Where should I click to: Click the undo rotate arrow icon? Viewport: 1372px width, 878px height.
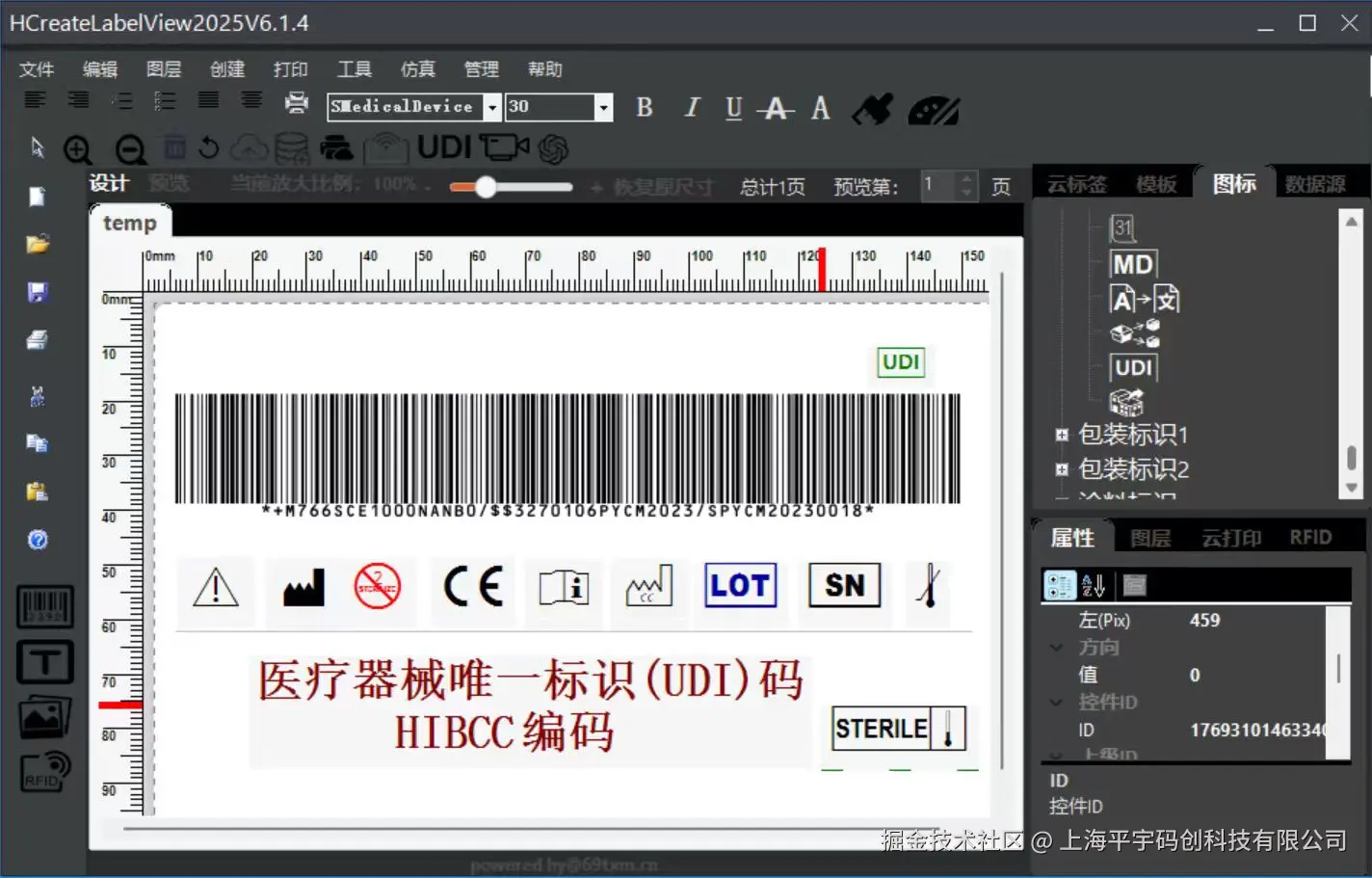click(x=209, y=147)
